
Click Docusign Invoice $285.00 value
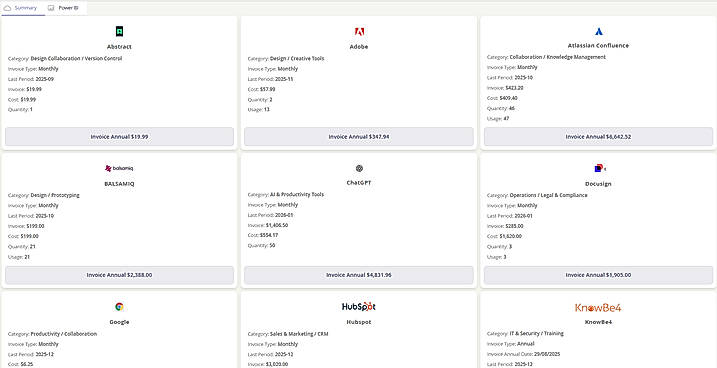[x=514, y=226]
